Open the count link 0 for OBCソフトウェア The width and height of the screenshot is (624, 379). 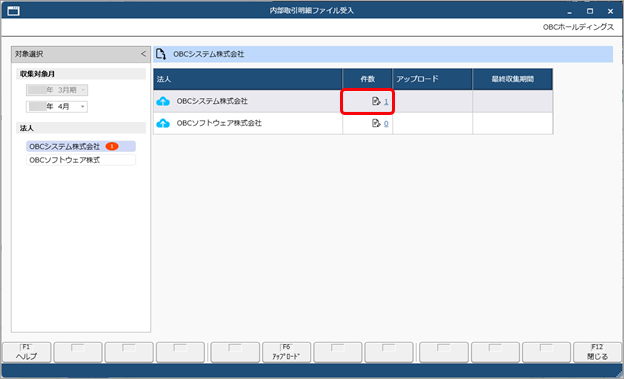(x=386, y=124)
